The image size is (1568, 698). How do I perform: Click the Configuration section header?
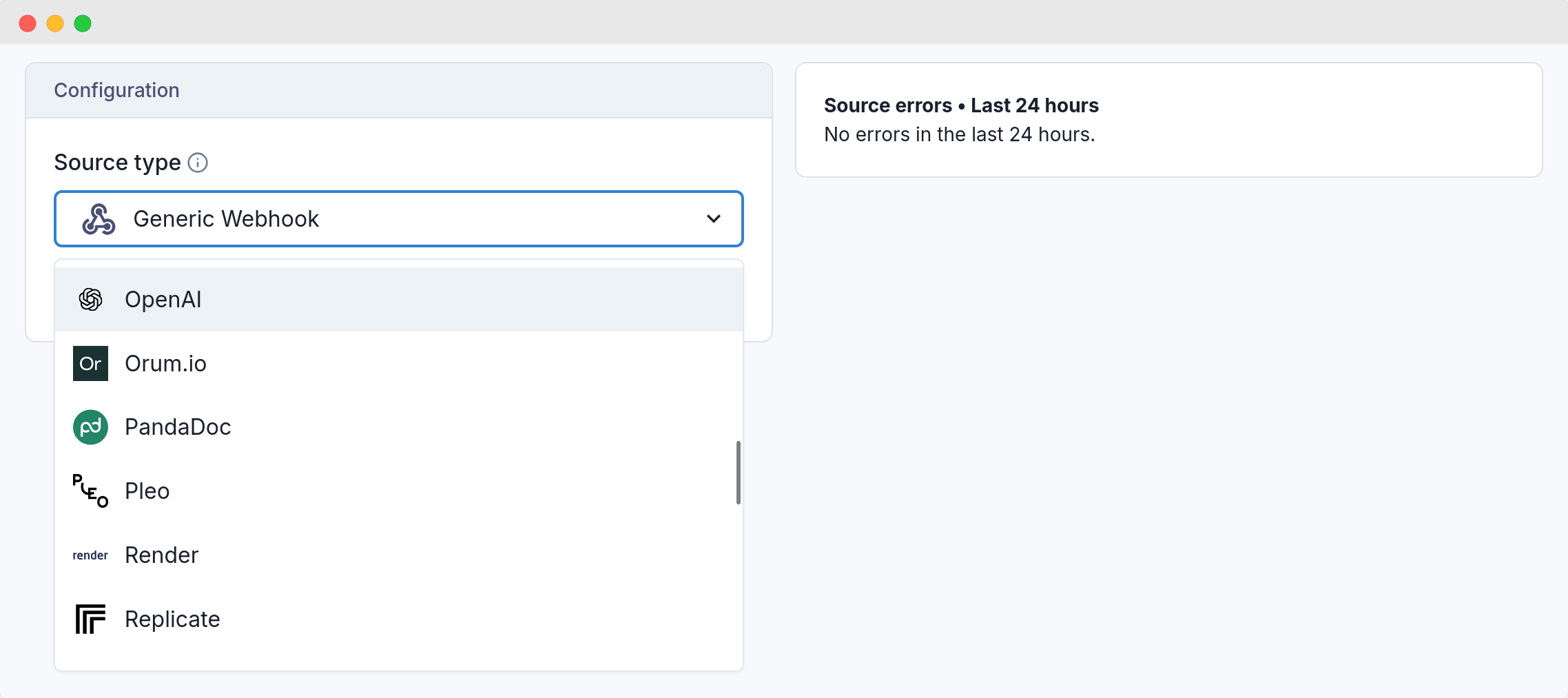pos(116,90)
